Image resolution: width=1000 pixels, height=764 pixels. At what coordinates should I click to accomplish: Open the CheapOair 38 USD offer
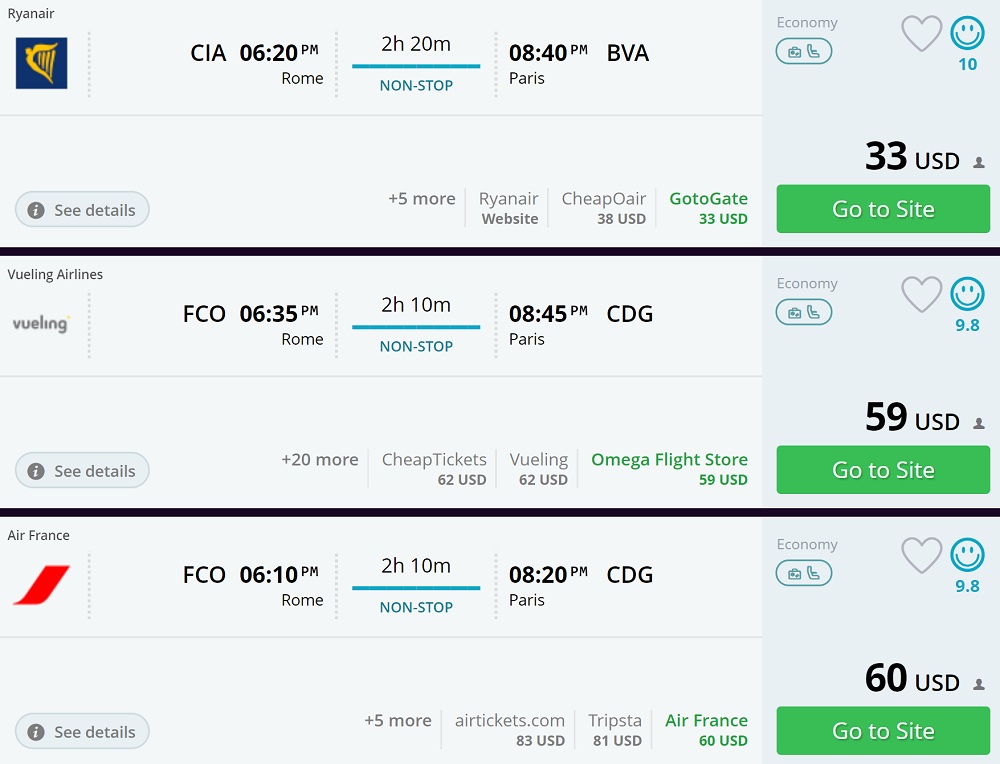[603, 208]
